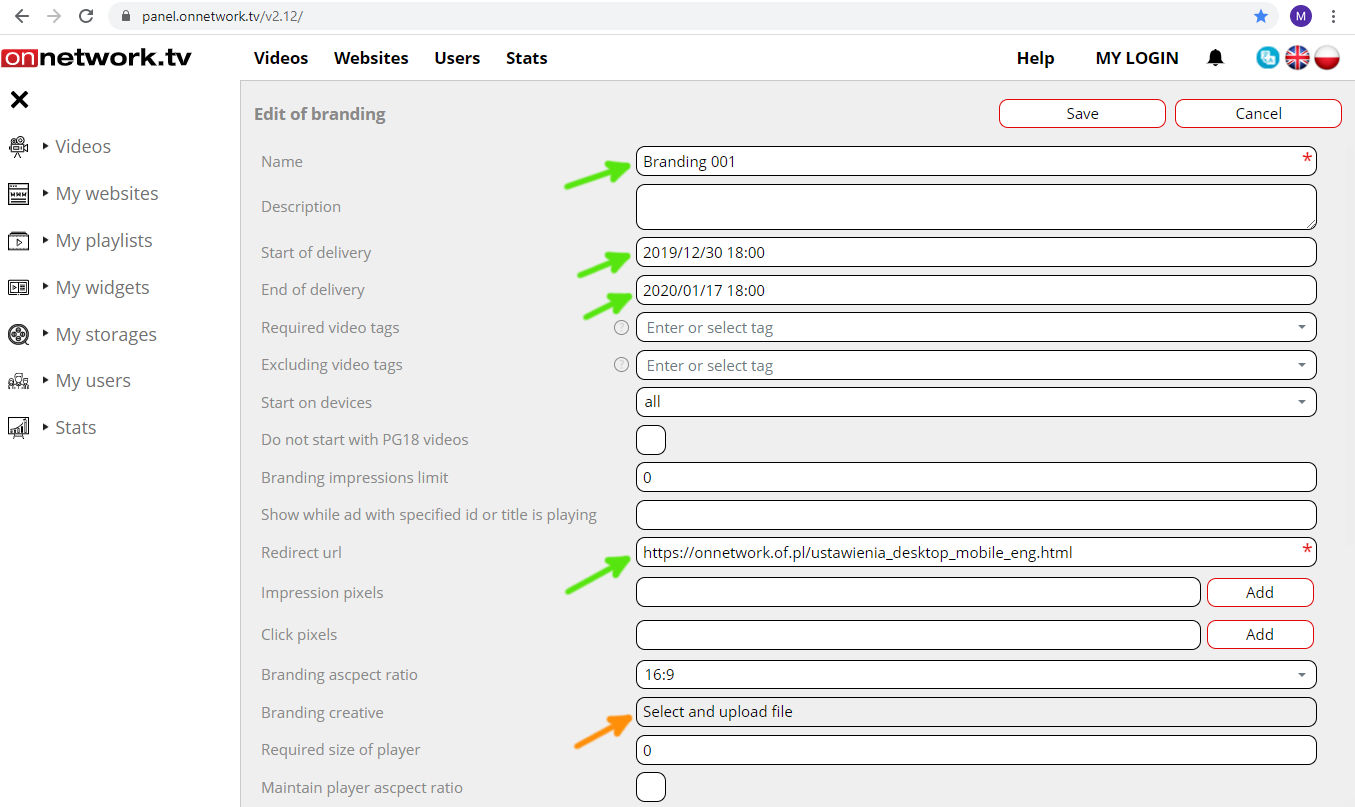The height and width of the screenshot is (807, 1355).
Task: Click the film reel icon for My storages
Action: pyautogui.click(x=19, y=334)
